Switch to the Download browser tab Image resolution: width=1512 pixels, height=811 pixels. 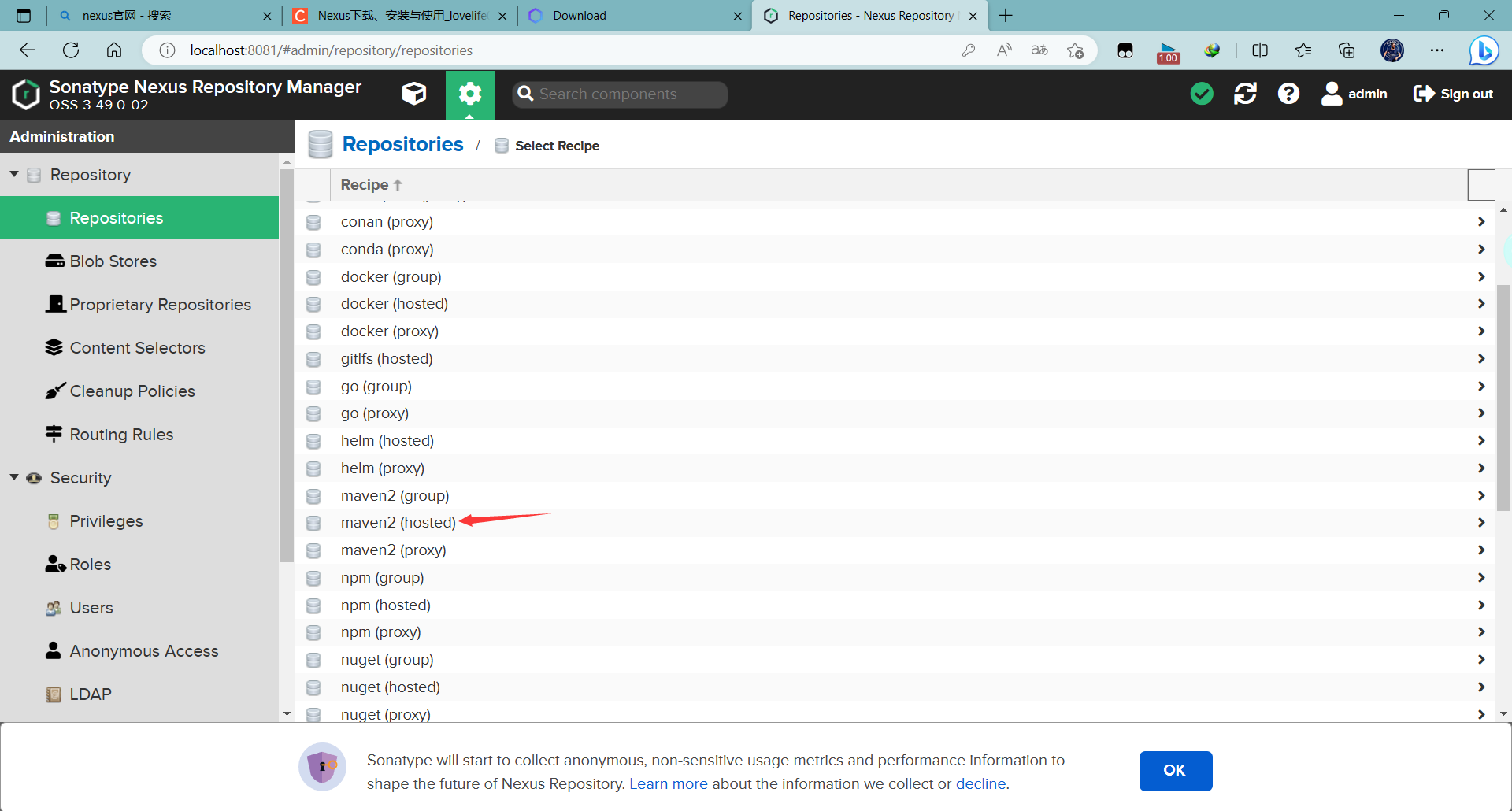[580, 16]
